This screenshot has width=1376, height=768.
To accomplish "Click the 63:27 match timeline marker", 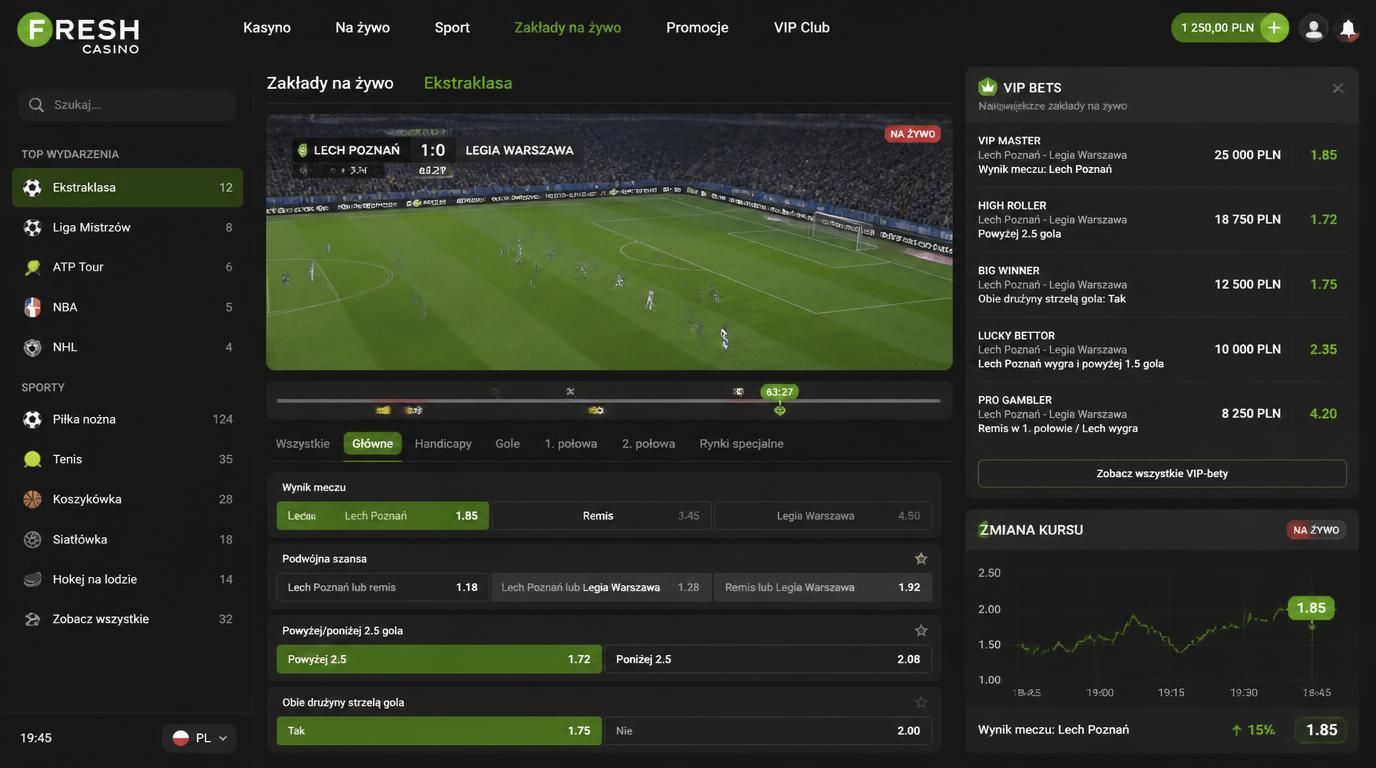I will pyautogui.click(x=780, y=392).
